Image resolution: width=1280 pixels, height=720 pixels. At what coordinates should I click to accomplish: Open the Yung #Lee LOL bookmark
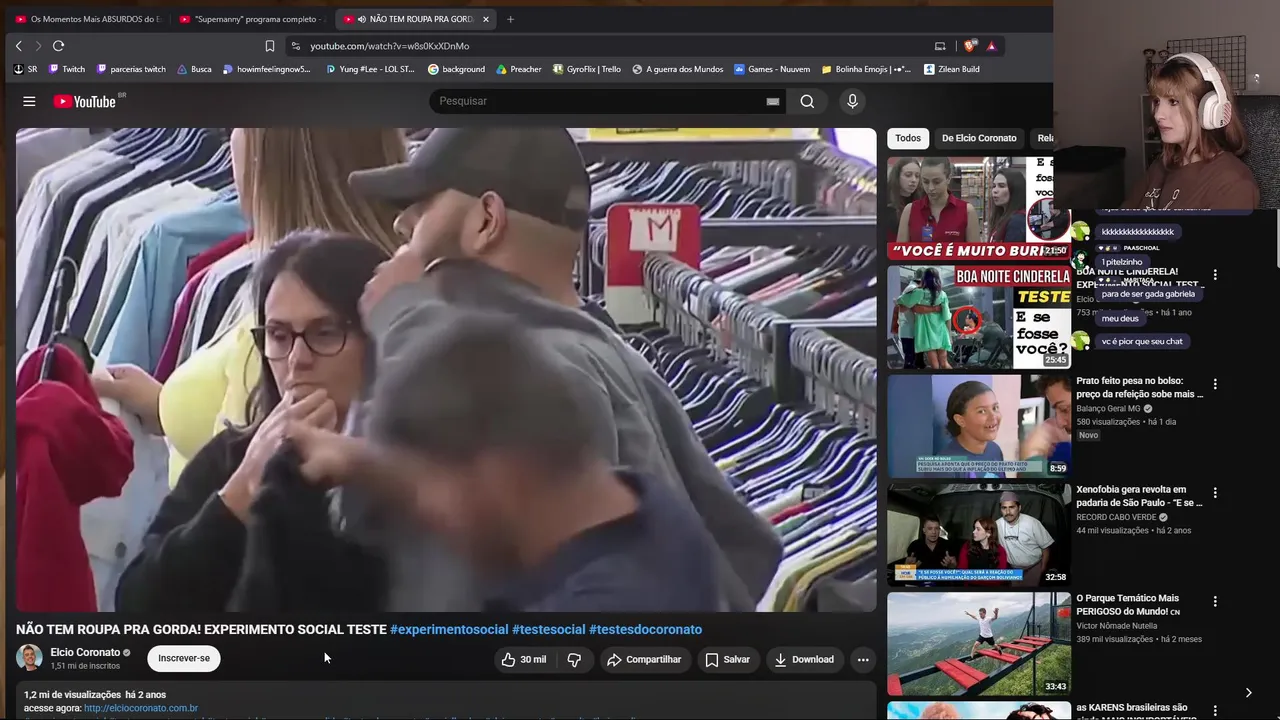coord(370,69)
